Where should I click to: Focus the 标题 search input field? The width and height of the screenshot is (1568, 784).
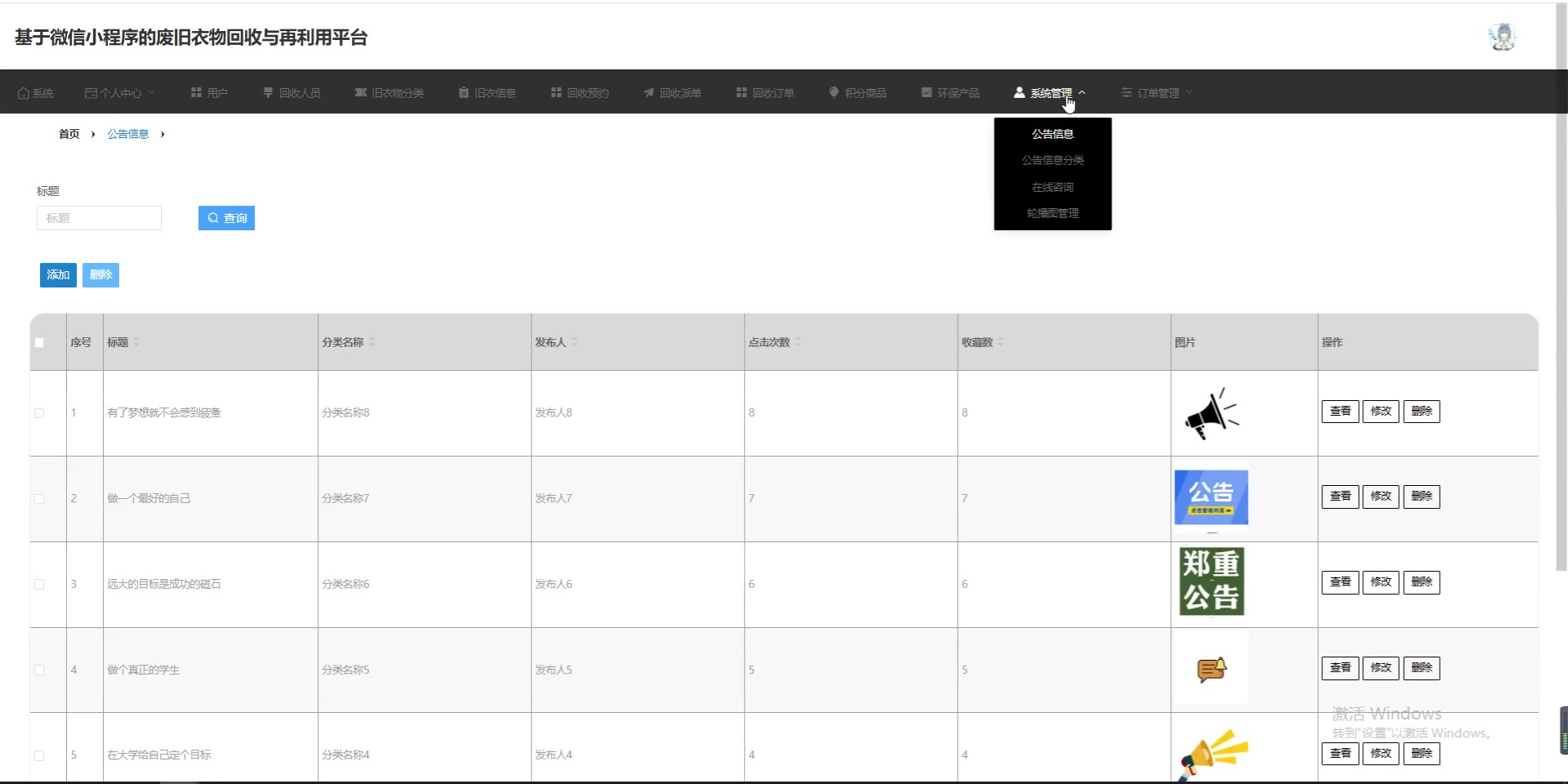99,218
